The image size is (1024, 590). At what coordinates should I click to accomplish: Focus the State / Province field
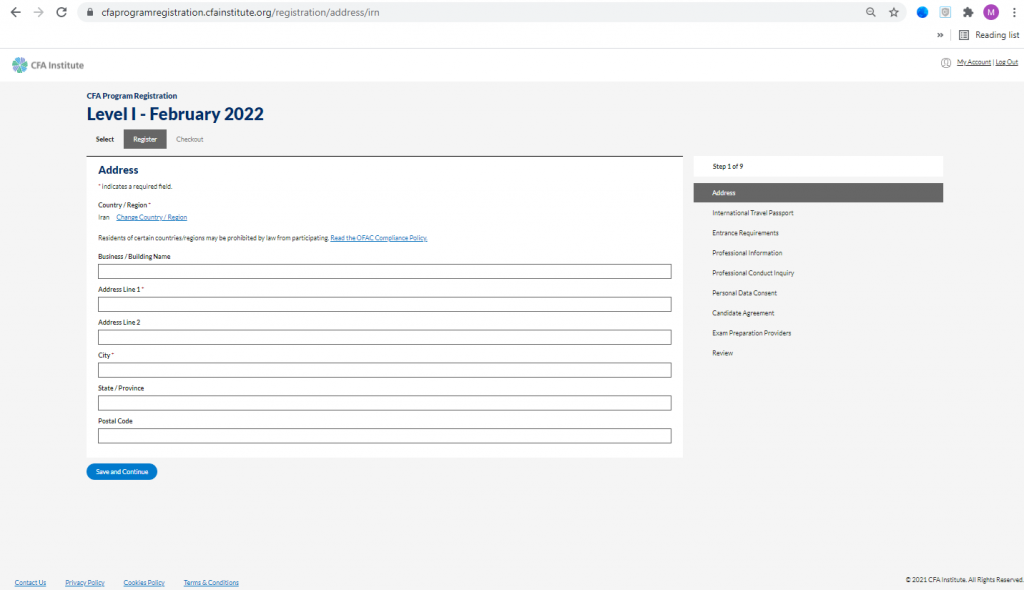385,403
